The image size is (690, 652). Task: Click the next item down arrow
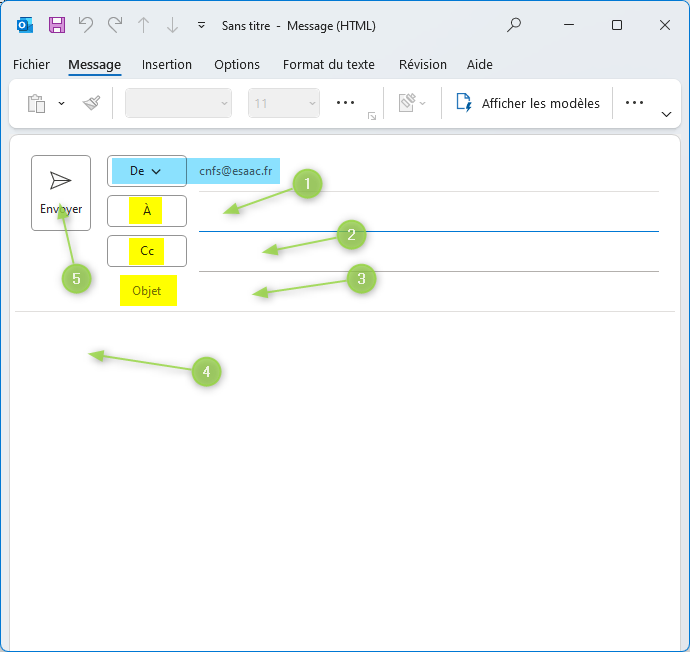coord(173,25)
